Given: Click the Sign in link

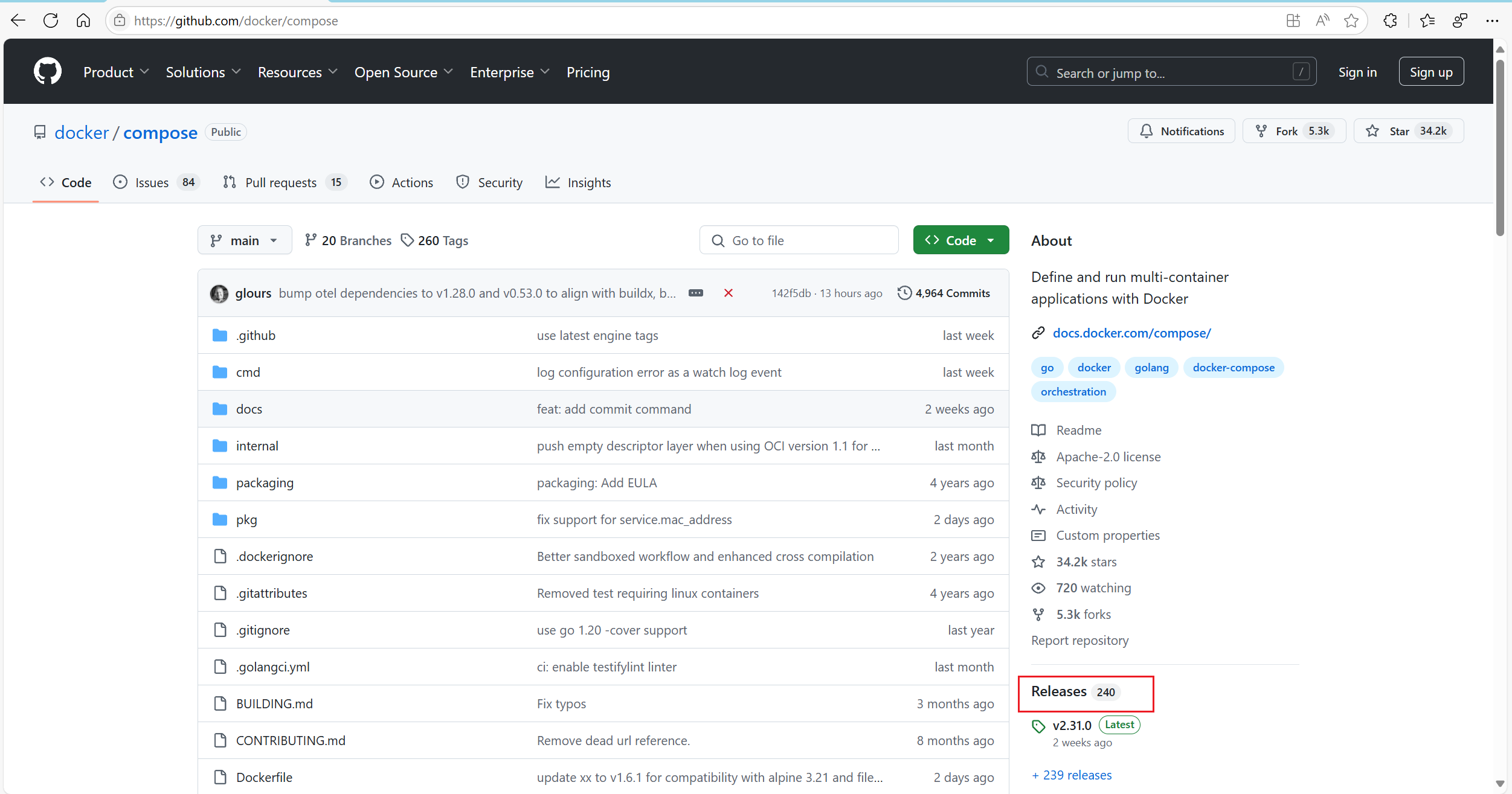Looking at the screenshot, I should pyautogui.click(x=1357, y=72).
